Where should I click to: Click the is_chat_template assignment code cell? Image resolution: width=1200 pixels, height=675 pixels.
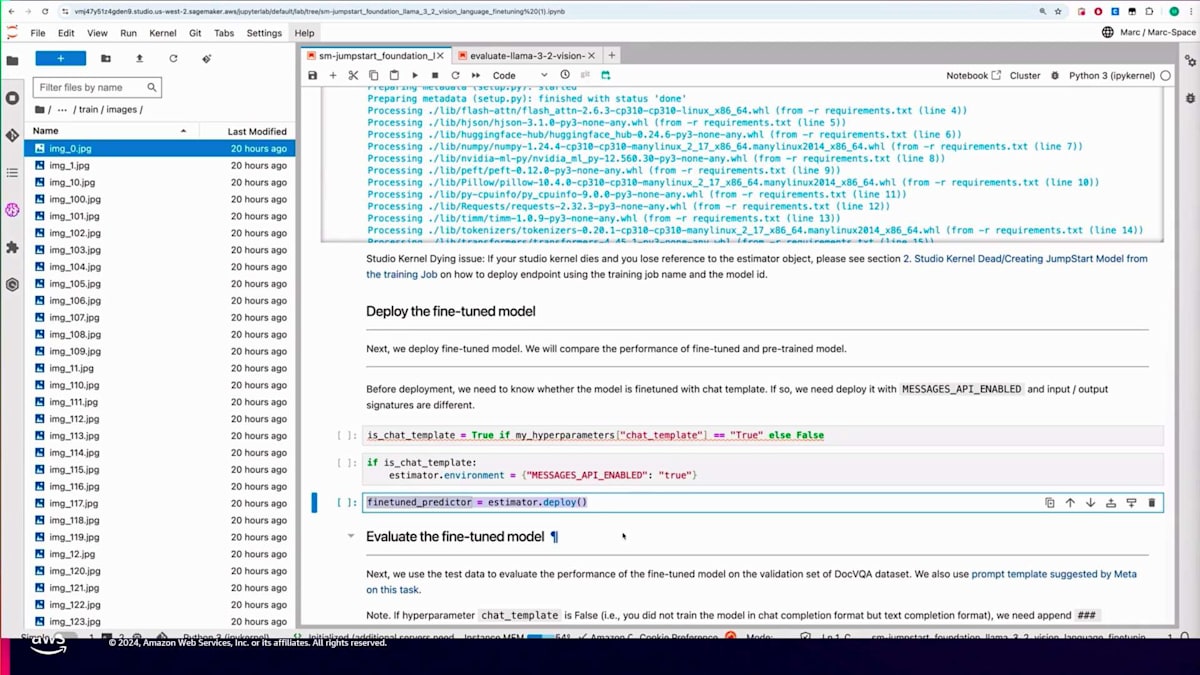tap(763, 435)
